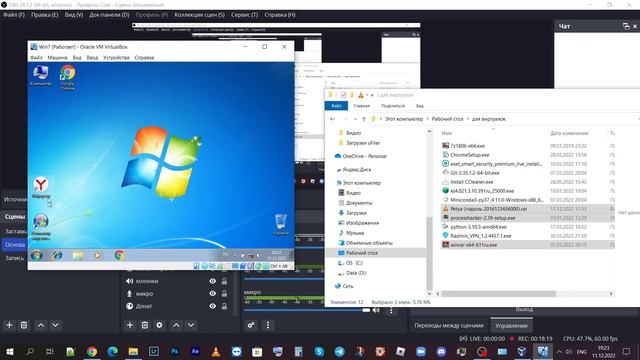
Task: Switch to Explorer Поделиться ribbon tab
Action: pyautogui.click(x=393, y=106)
